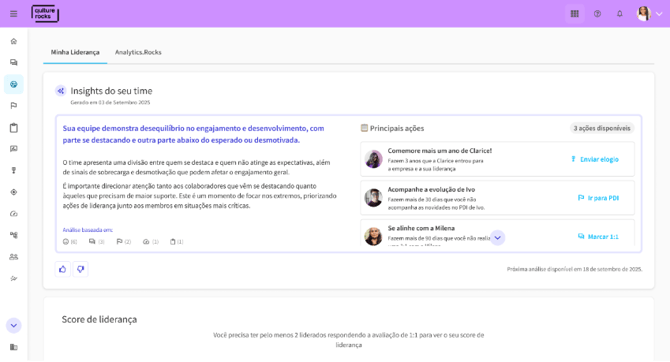The image size is (670, 362).
Task: Open the clipboard icon in sidebar
Action: (x=14, y=128)
